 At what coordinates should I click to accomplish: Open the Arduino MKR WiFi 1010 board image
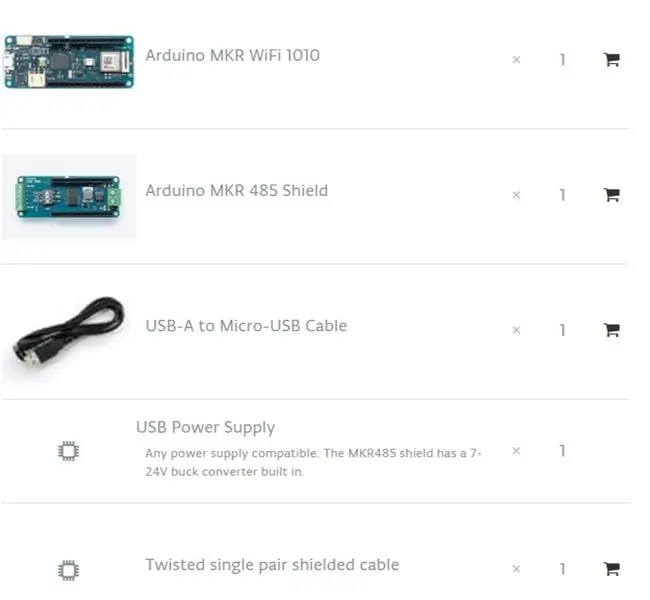tap(69, 62)
